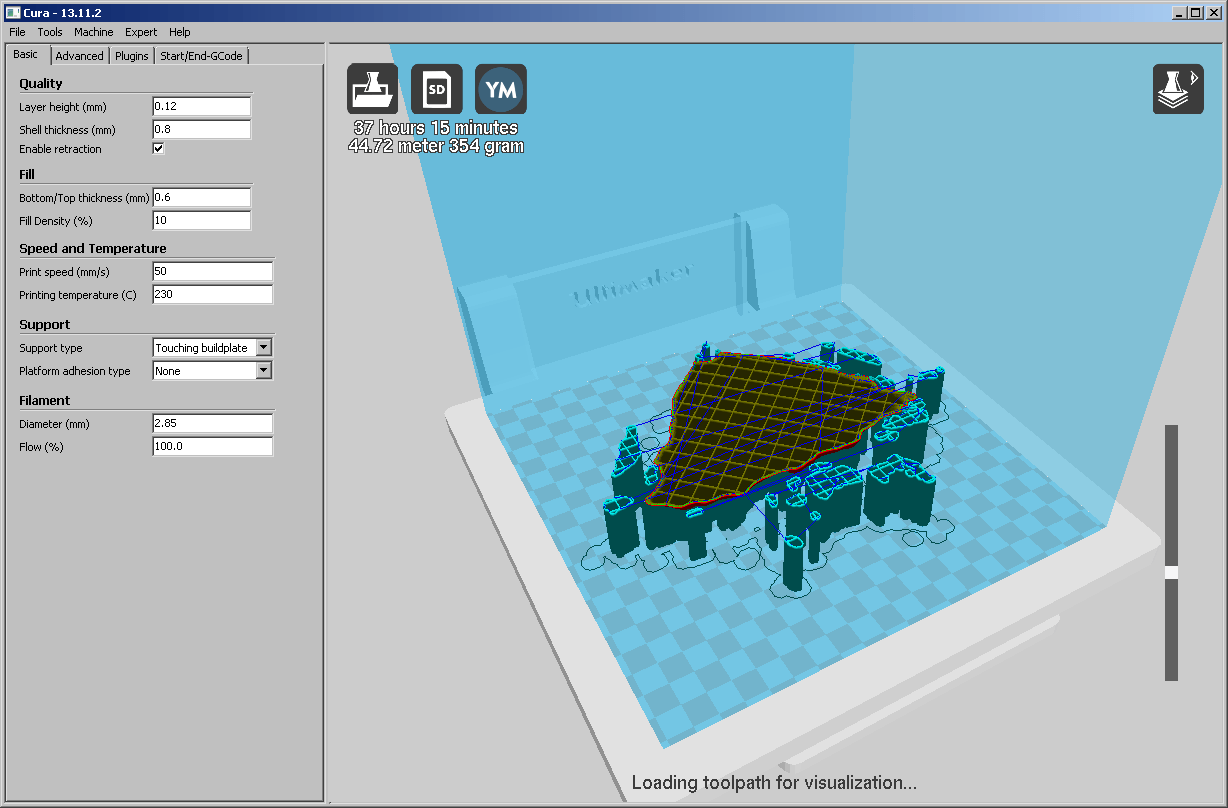This screenshot has width=1228, height=808.
Task: Click the 'Loading toolpath for visualization...' status text
Action: pyautogui.click(x=774, y=783)
